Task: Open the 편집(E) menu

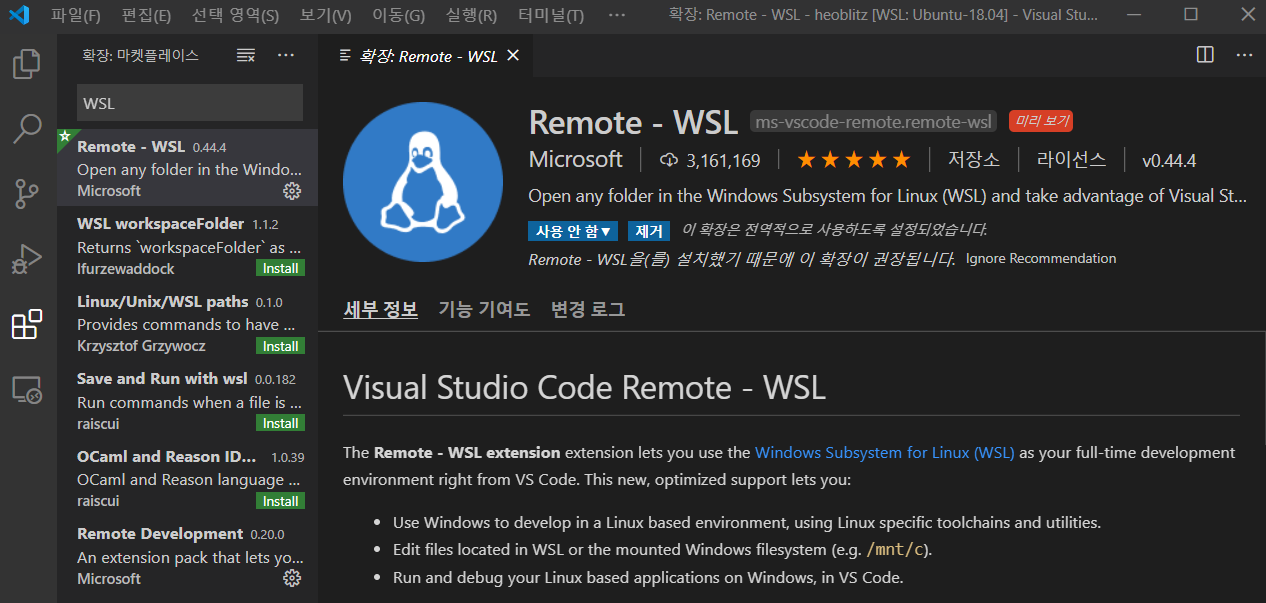Action: [x=146, y=16]
